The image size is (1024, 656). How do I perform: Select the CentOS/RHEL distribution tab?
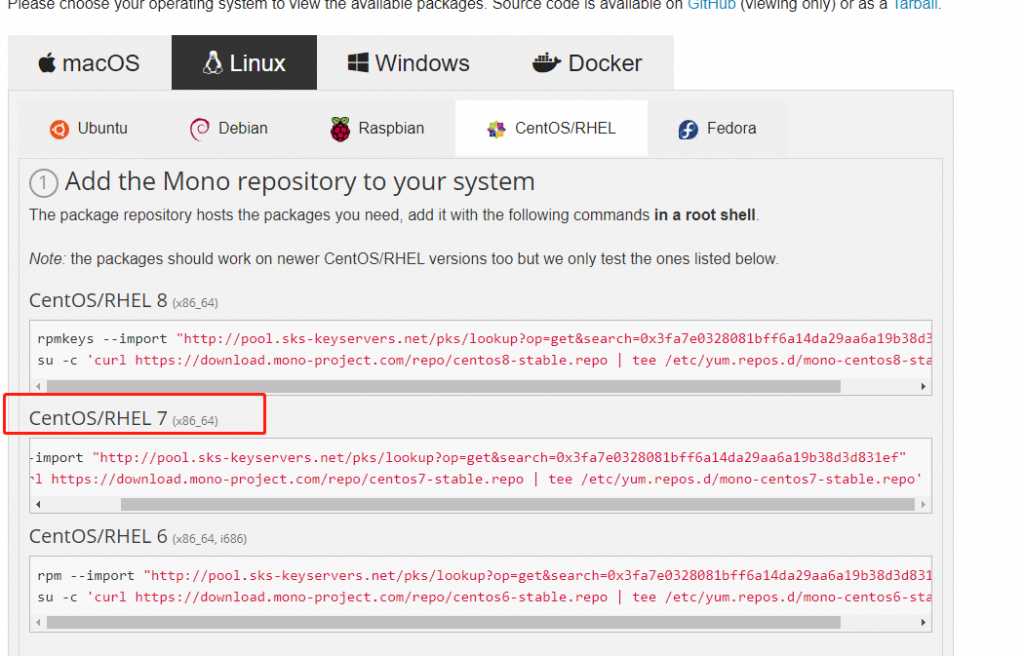click(x=551, y=128)
